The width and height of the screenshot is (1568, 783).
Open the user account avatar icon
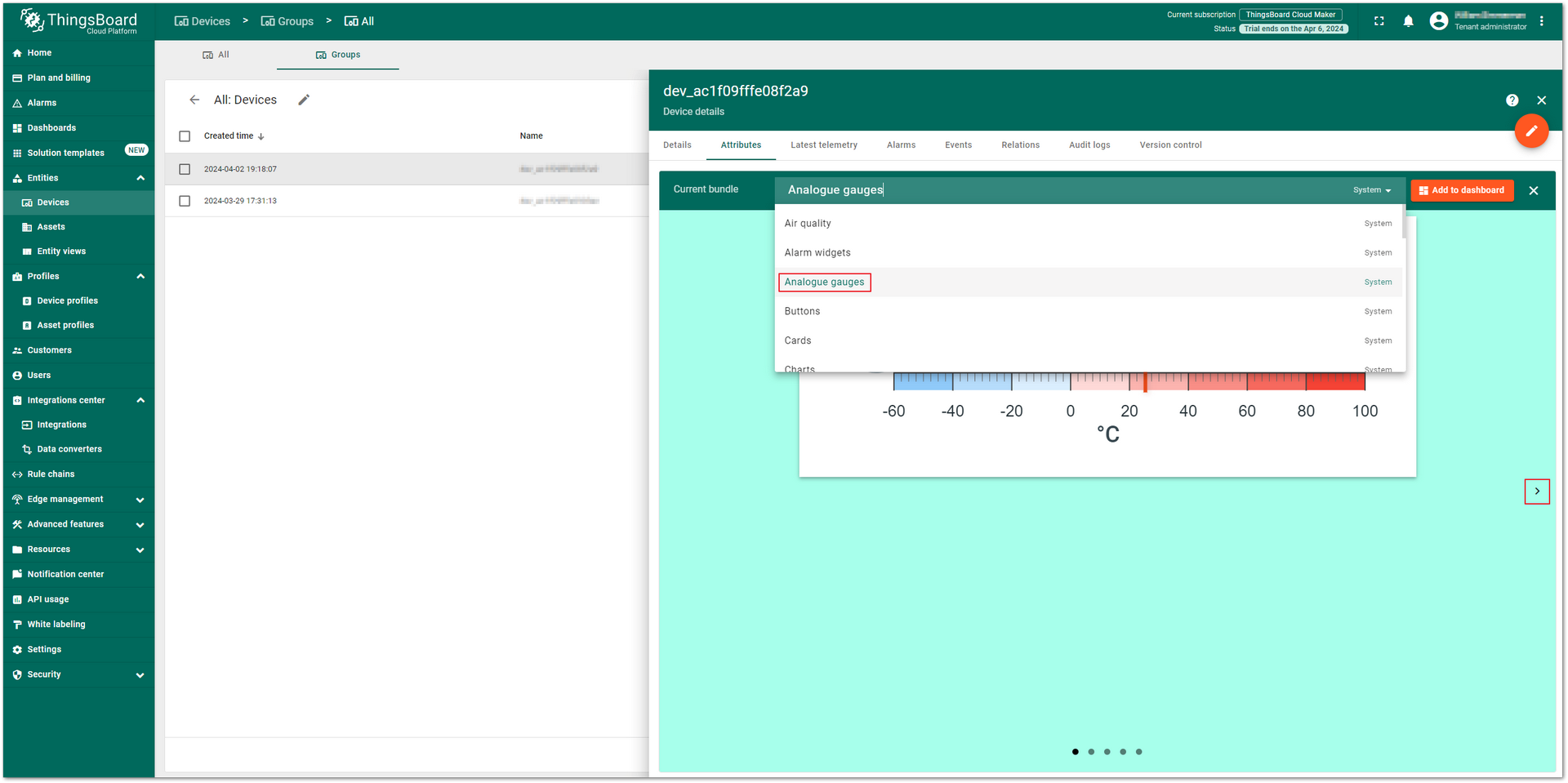pos(1439,21)
